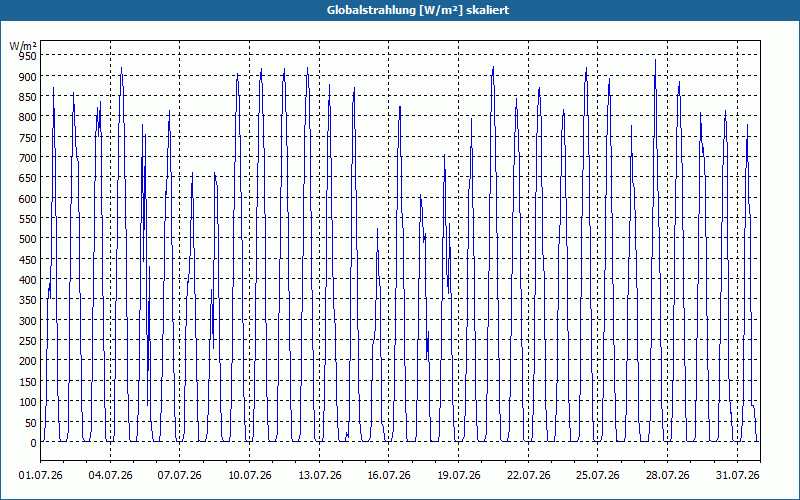Click the 0 y-axis tick label

coord(33,443)
